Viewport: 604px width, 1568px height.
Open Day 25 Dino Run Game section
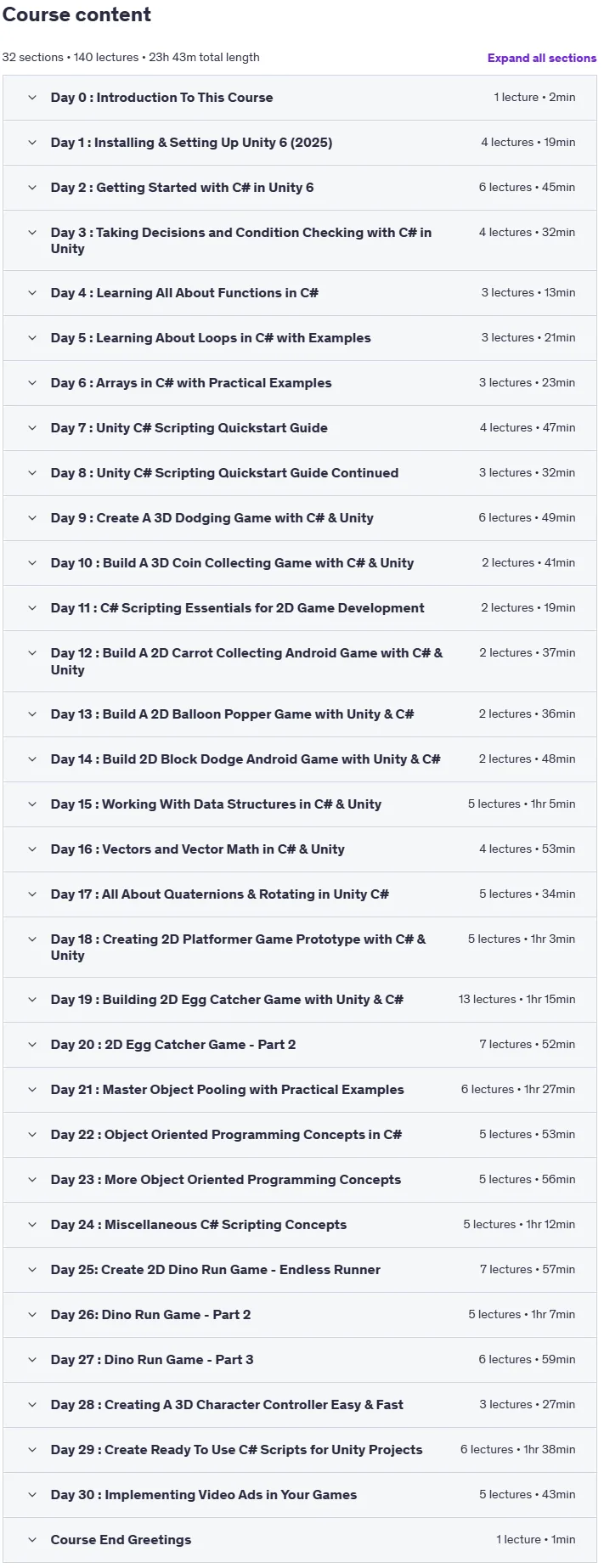pos(300,1270)
